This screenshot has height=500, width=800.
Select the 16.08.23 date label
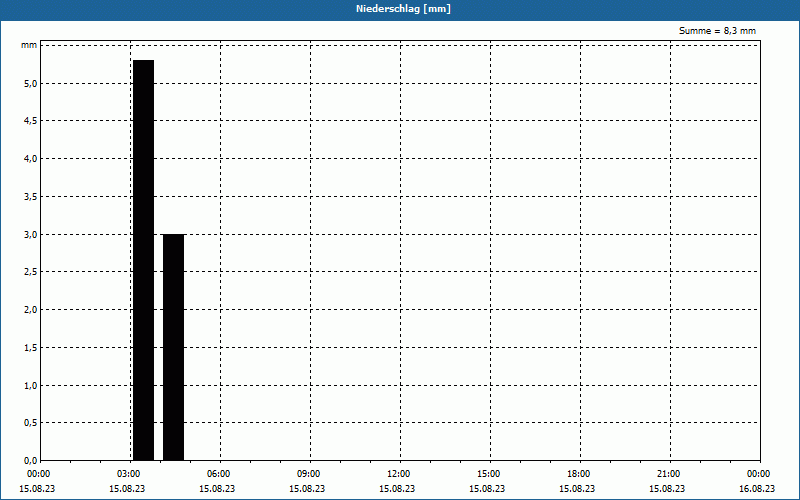[x=757, y=489]
